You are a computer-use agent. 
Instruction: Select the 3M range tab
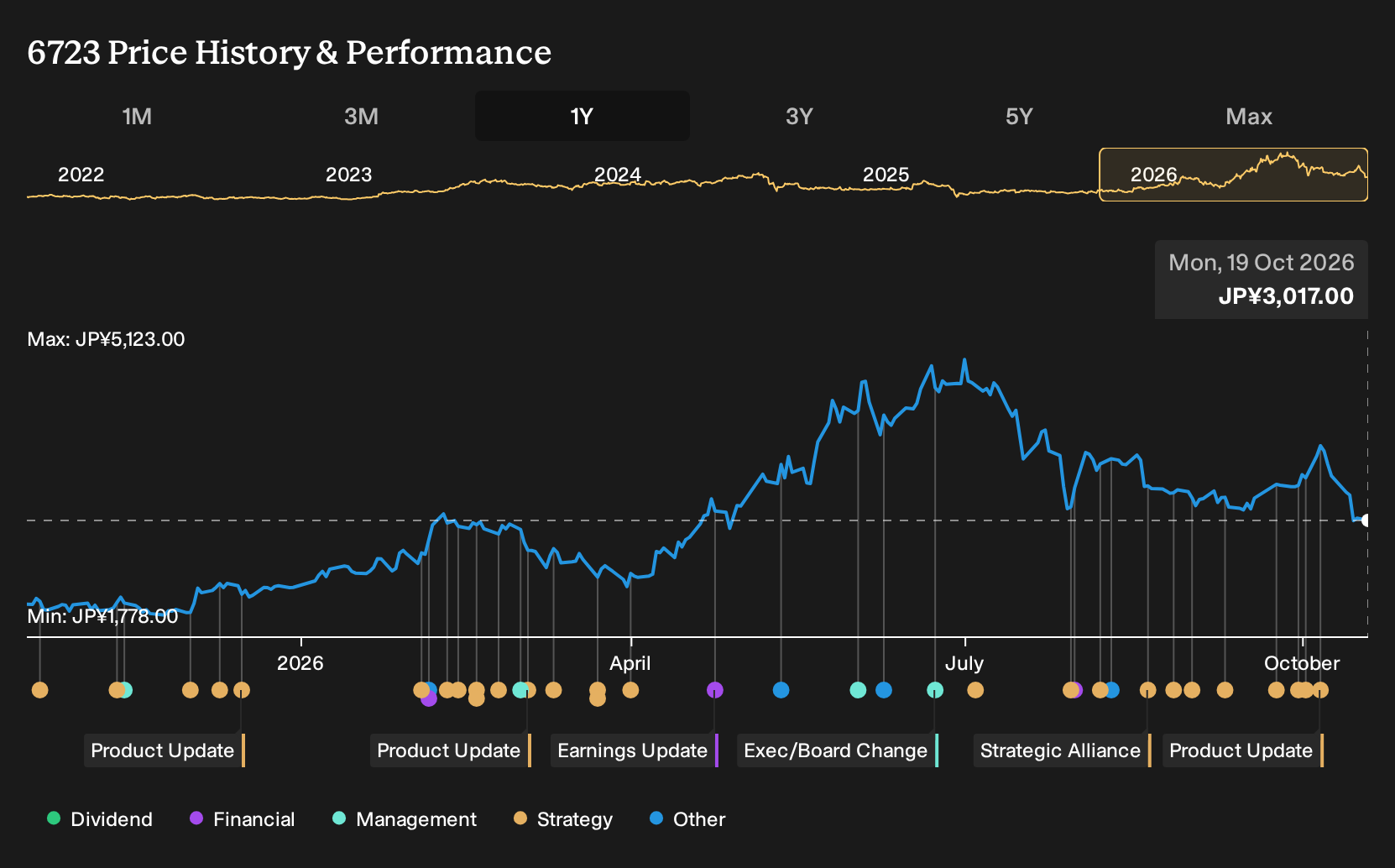pyautogui.click(x=361, y=116)
